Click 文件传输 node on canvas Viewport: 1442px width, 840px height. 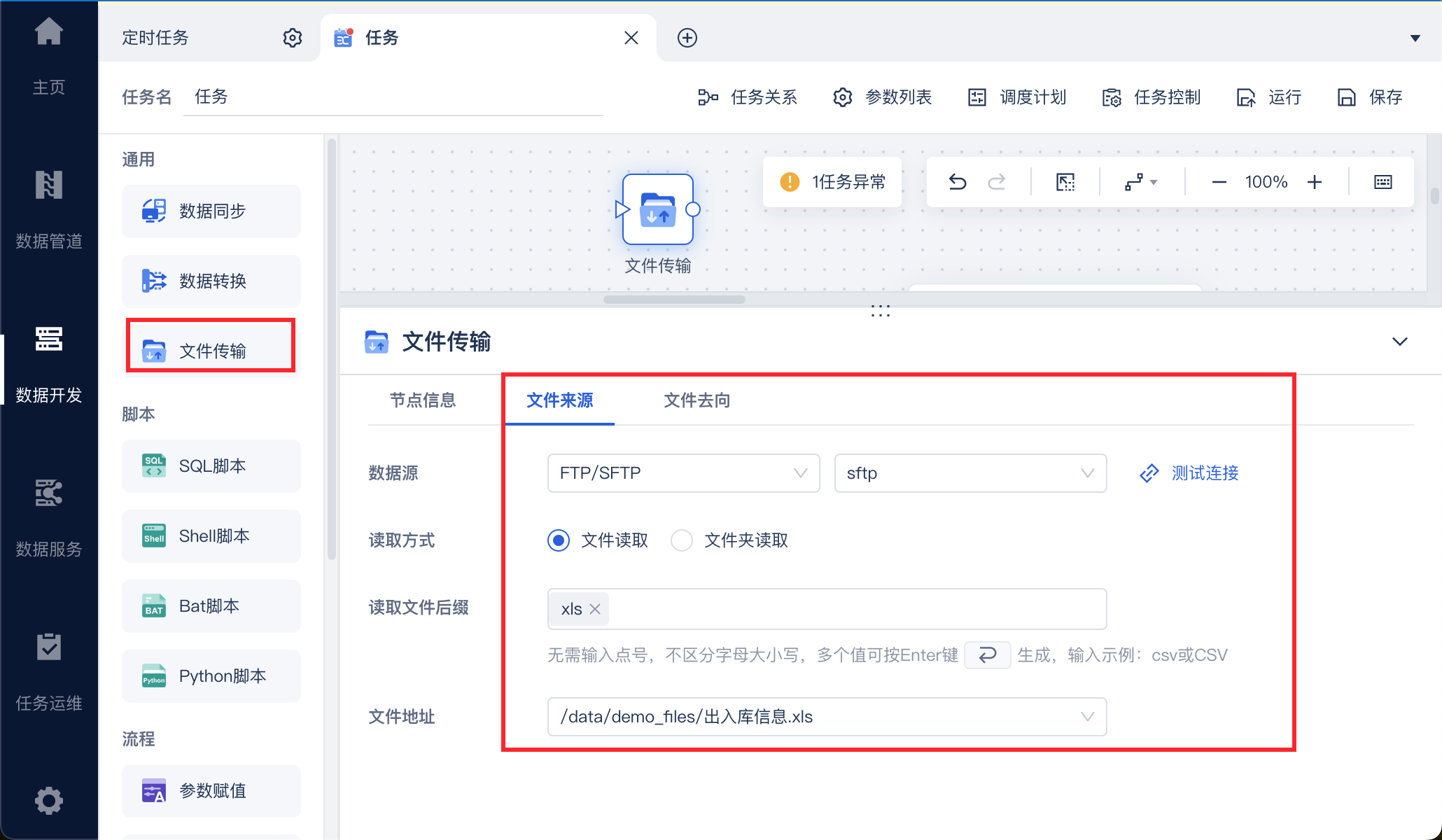point(657,209)
